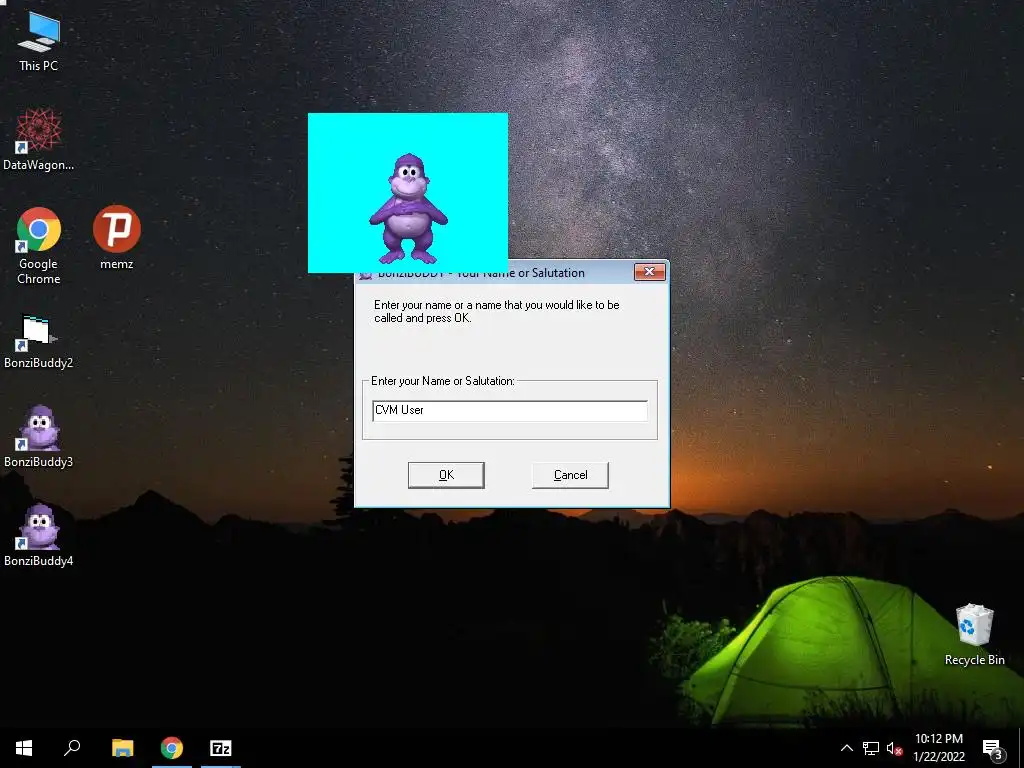Open the Windows Start menu
The height and width of the screenshot is (768, 1024).
click(x=24, y=748)
